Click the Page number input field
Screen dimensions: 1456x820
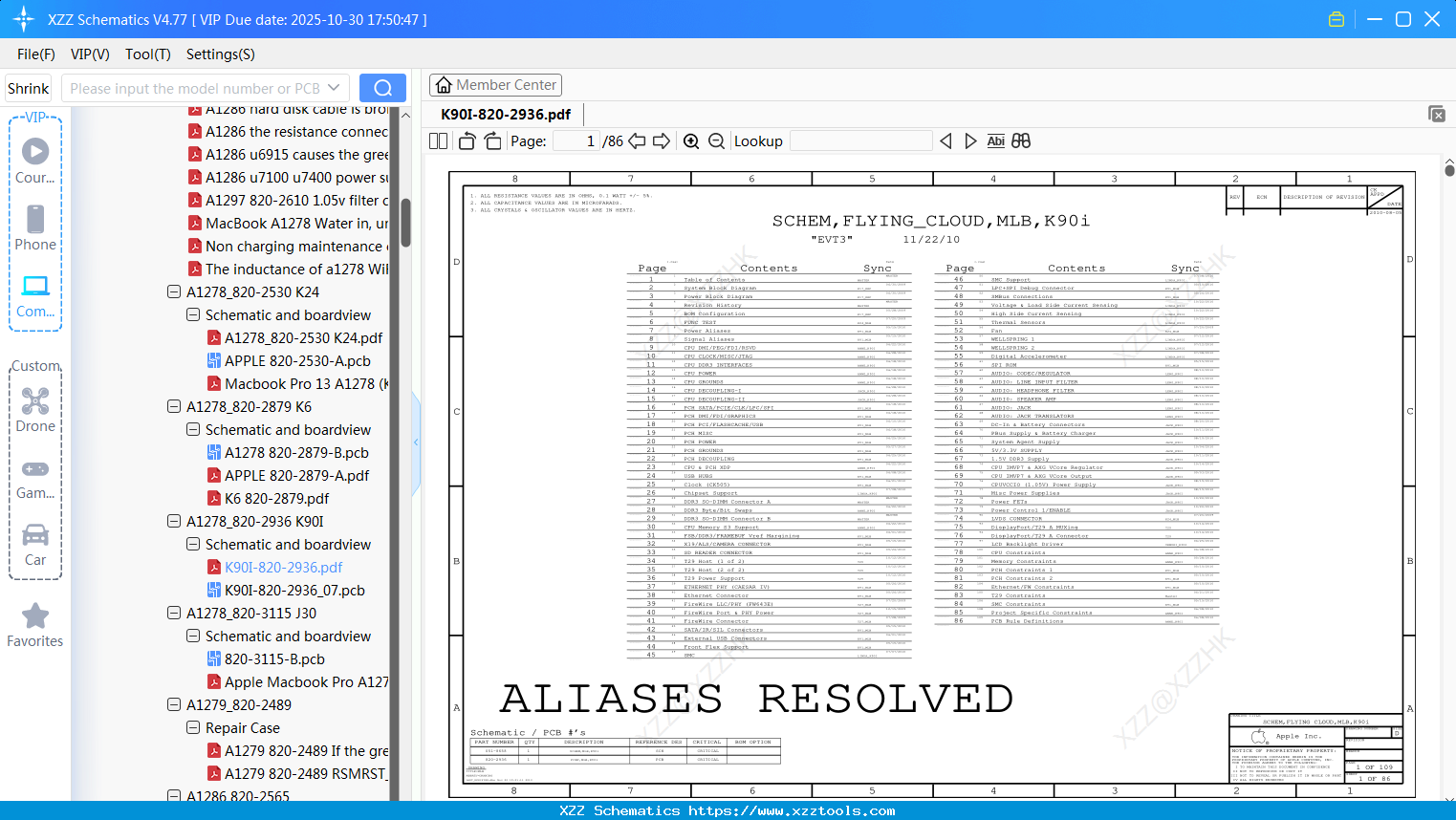click(x=576, y=141)
